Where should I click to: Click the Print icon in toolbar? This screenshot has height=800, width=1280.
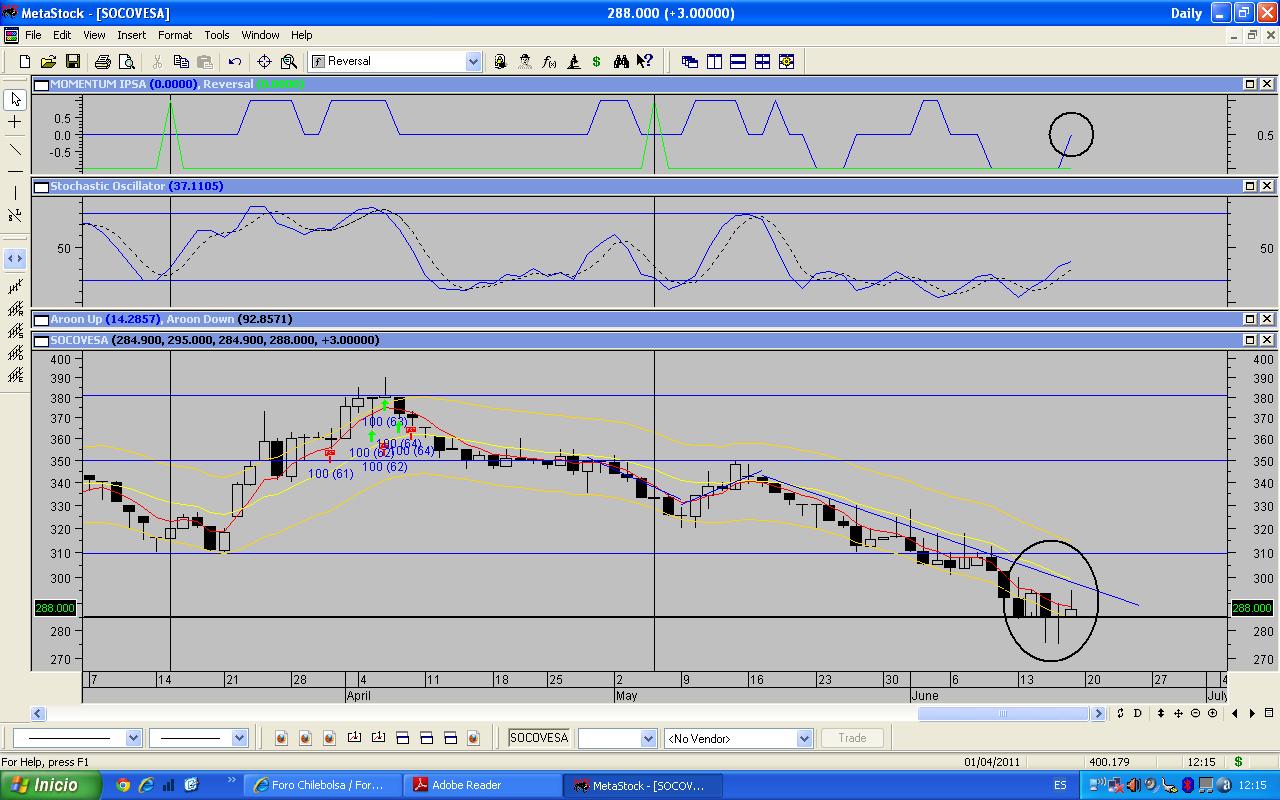click(x=102, y=62)
